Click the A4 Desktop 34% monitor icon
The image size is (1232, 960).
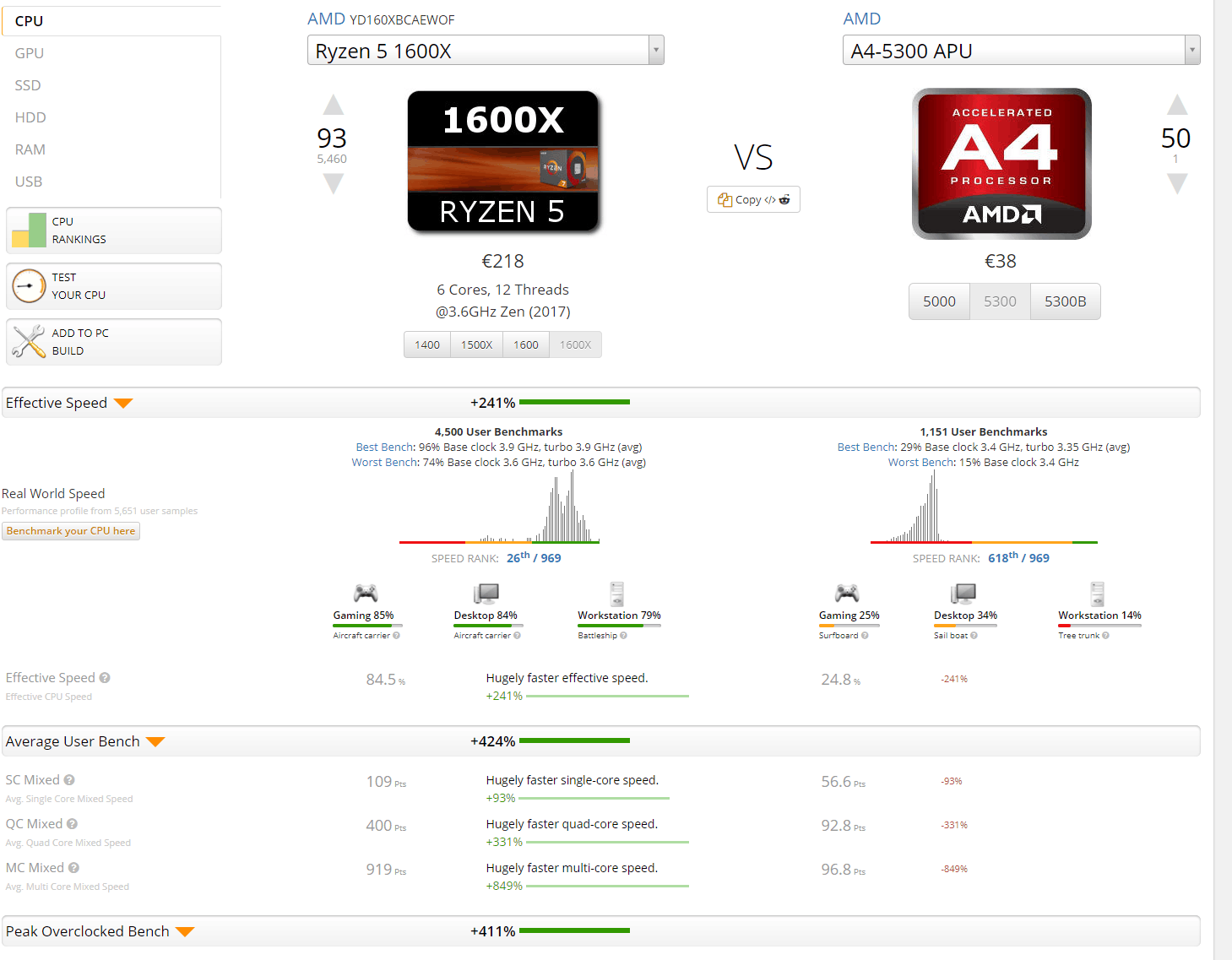coord(963,594)
